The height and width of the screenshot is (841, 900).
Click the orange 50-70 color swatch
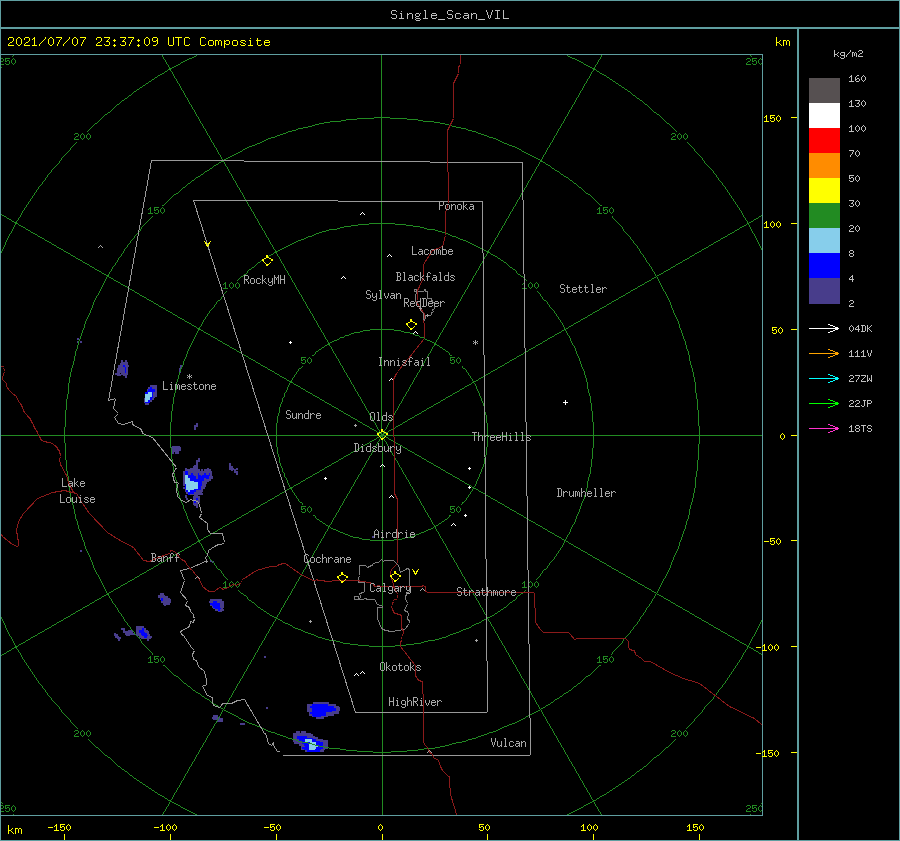[x=824, y=166]
